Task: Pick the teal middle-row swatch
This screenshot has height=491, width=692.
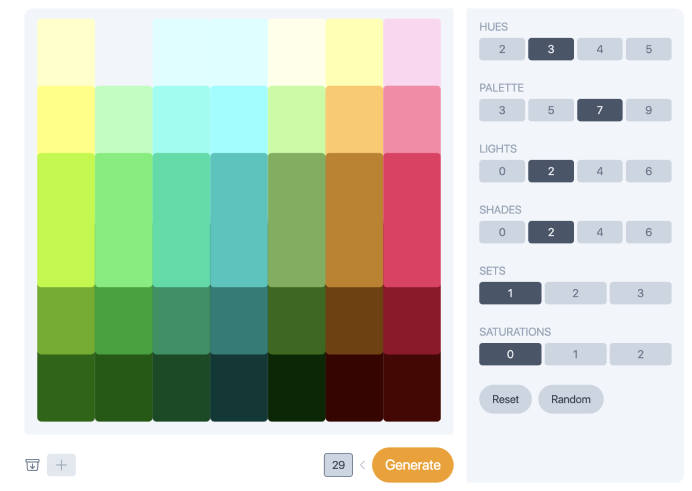Action: (x=239, y=220)
